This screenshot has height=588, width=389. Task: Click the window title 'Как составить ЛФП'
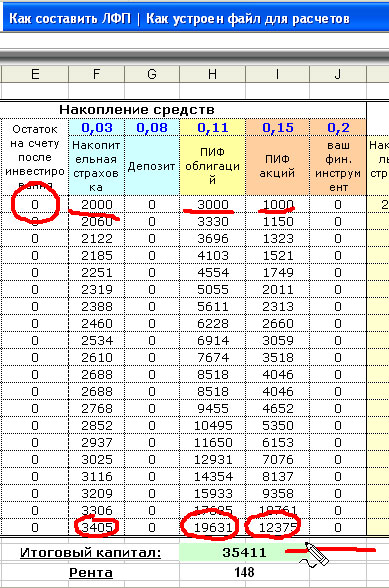70,18
